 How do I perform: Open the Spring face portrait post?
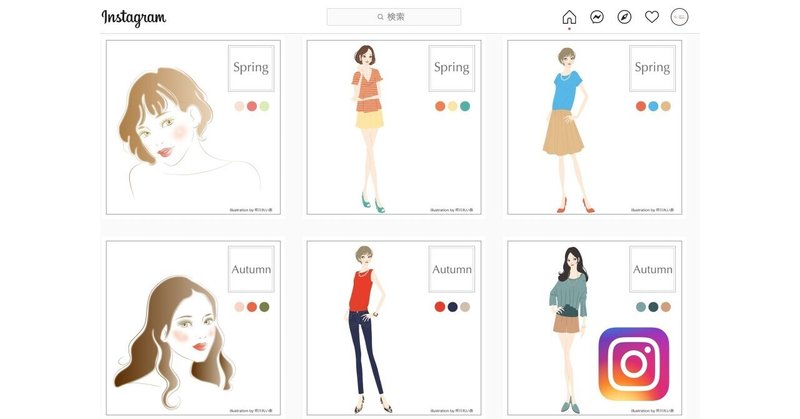pyautogui.click(x=193, y=127)
